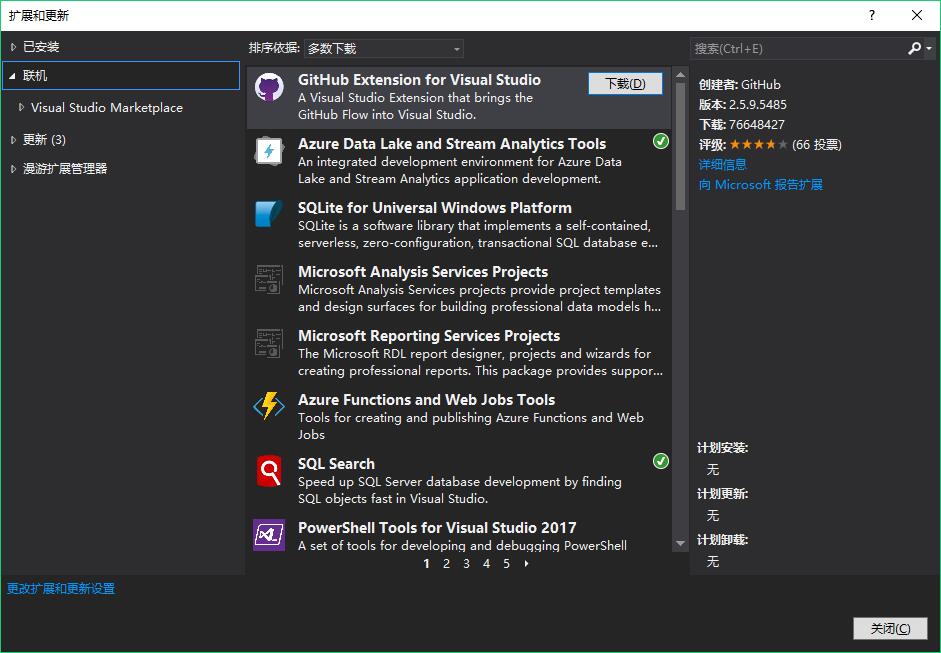
Task: Click the installed checkmark on SQL Search
Action: click(660, 461)
